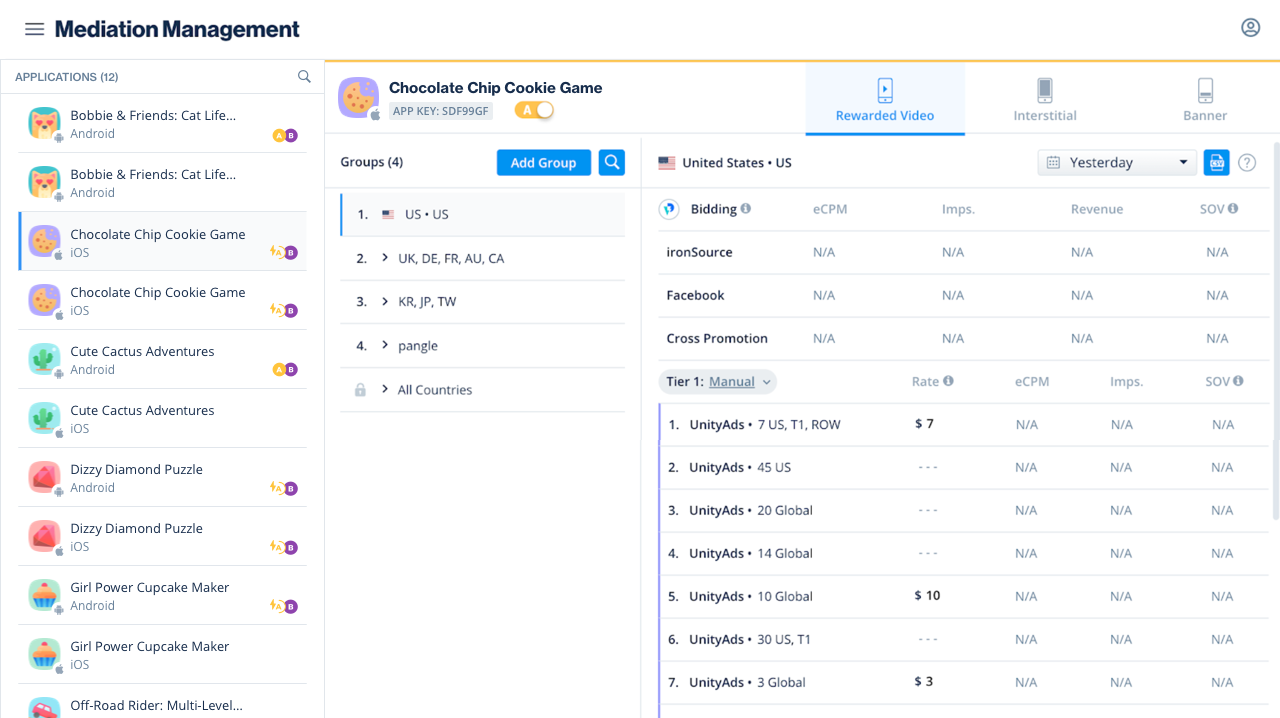Export report with the CSV icon

[x=1216, y=162]
